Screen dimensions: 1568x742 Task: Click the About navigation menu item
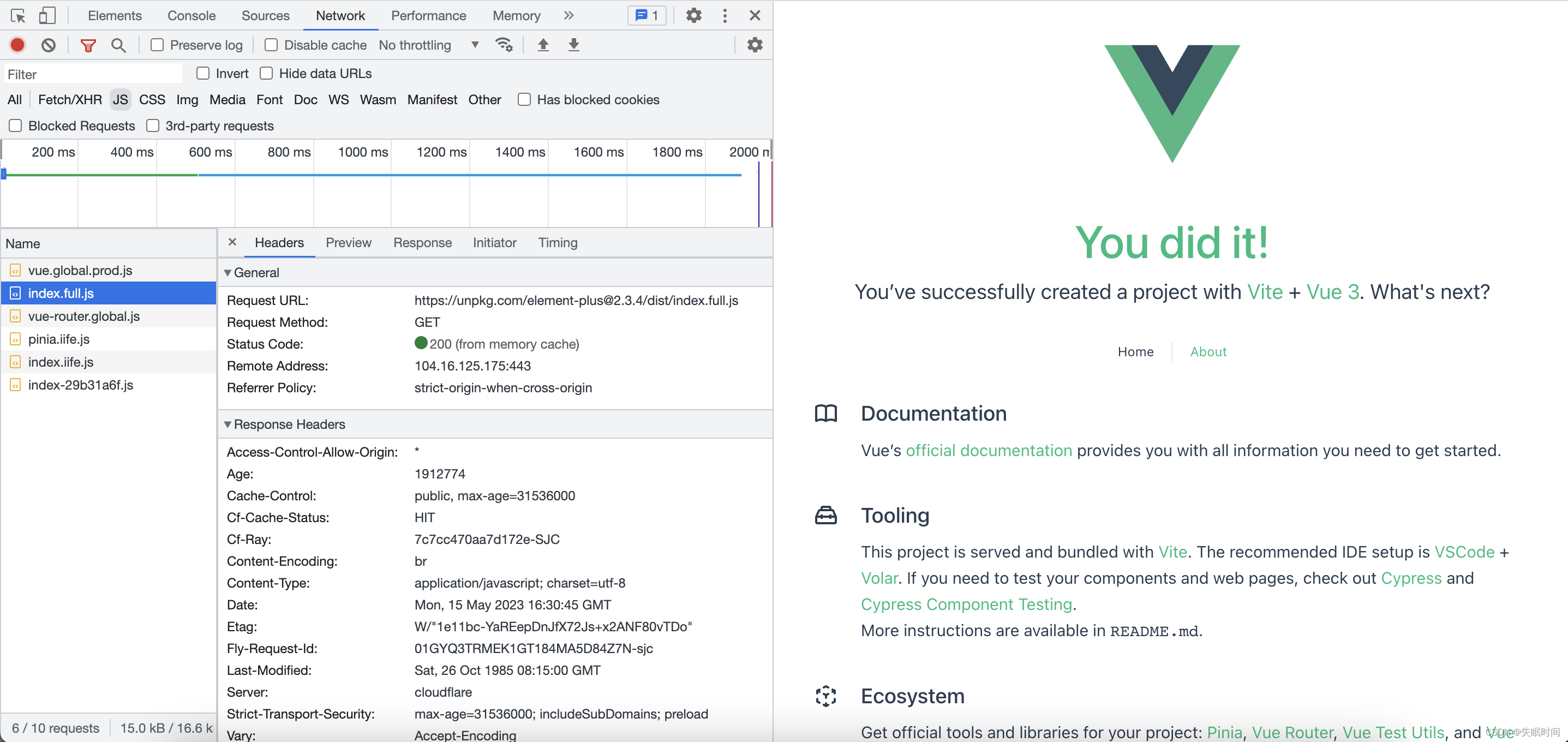click(1209, 350)
